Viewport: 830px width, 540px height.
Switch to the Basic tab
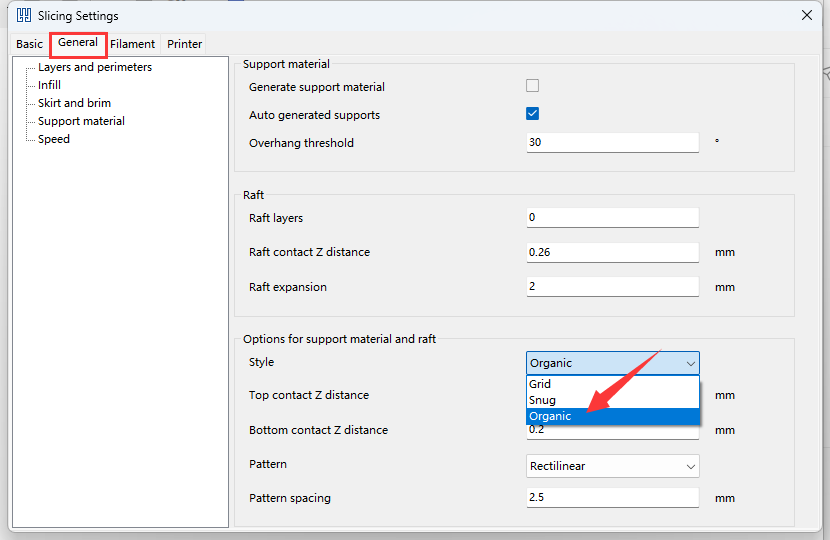coord(30,44)
